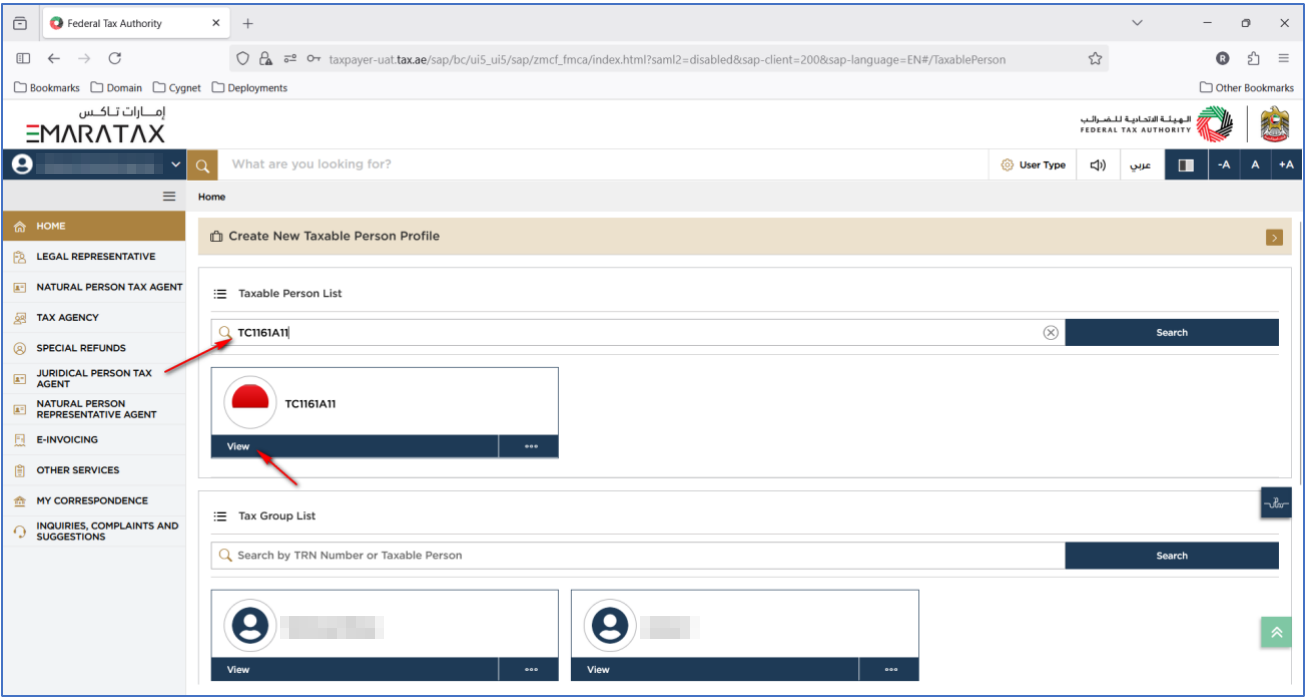Collapse the sidebar with hamburger icon

169,197
